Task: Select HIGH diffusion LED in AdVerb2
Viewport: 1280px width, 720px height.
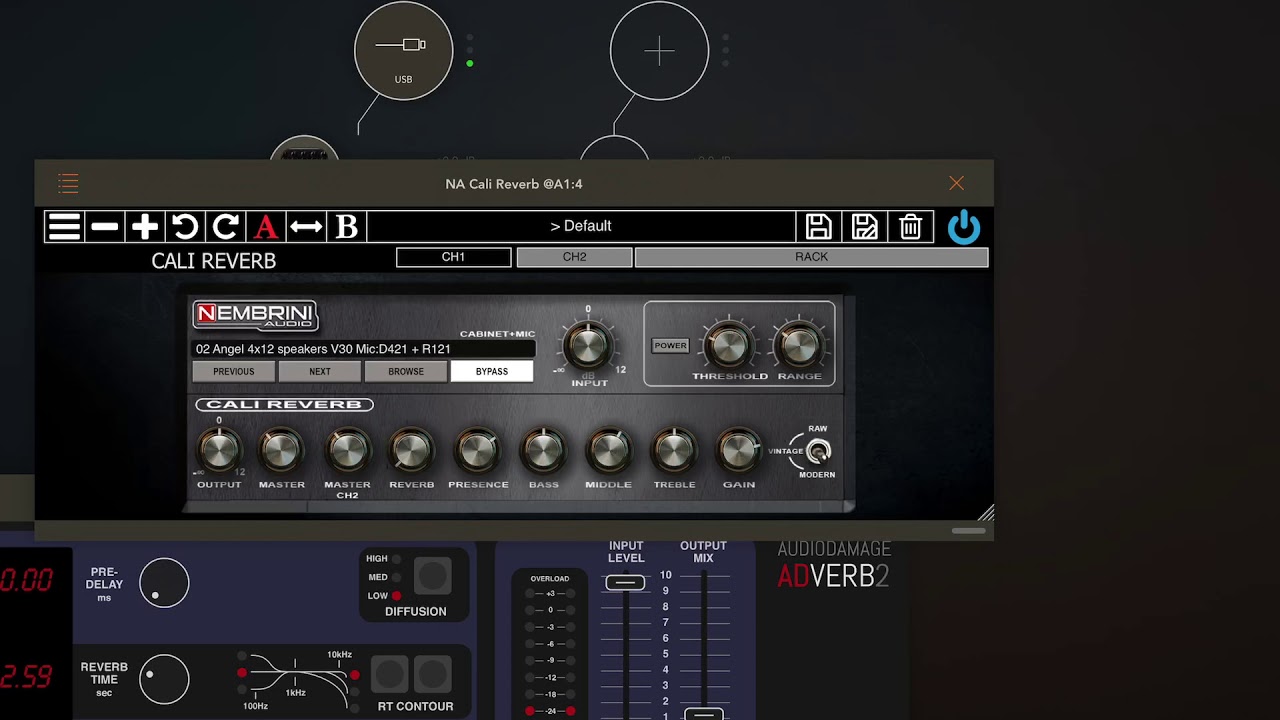Action: [x=396, y=559]
